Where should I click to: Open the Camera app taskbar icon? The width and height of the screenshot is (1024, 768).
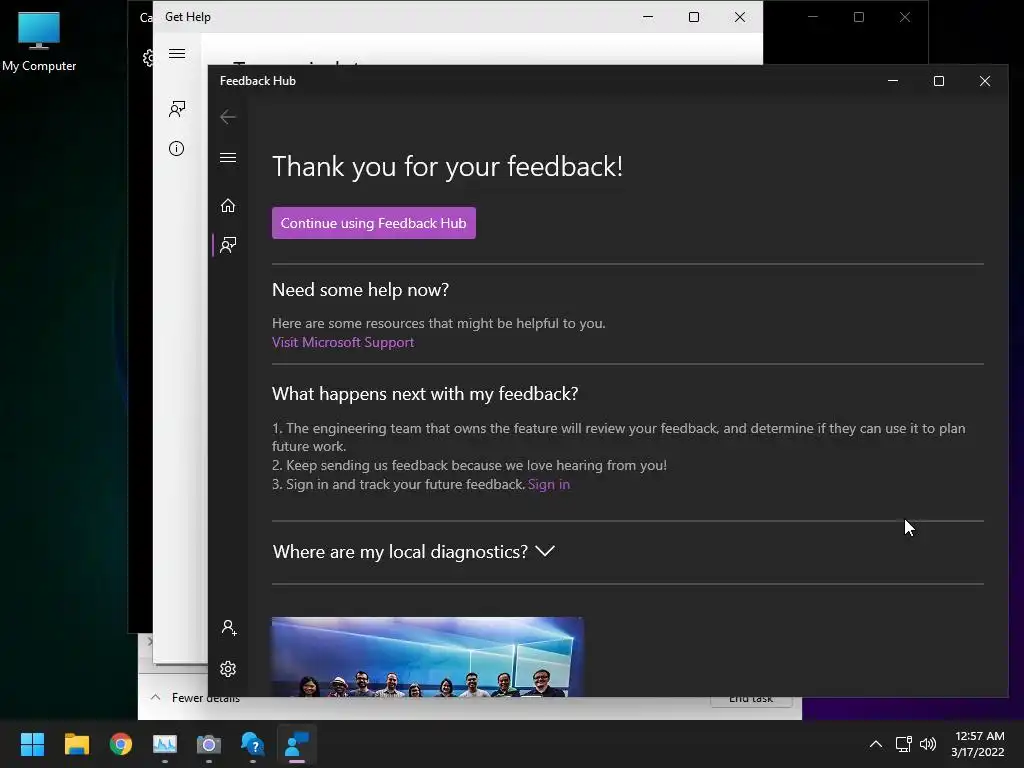point(209,744)
